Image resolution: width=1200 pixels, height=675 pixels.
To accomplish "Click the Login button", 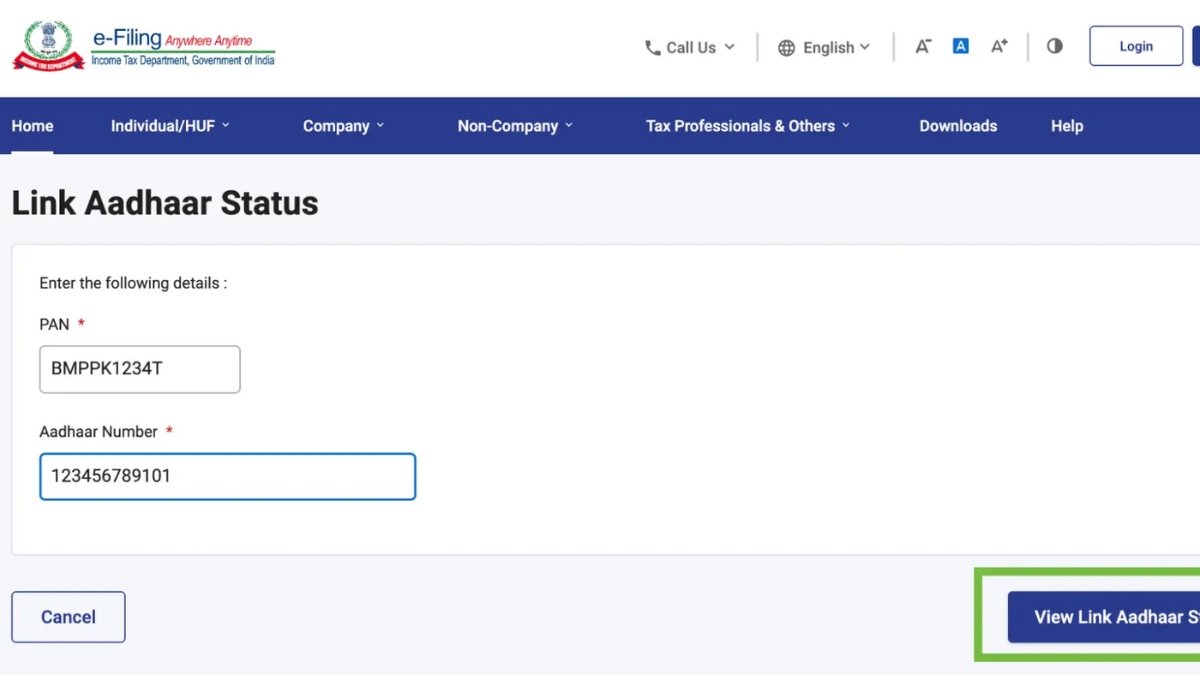I will coord(1136,46).
